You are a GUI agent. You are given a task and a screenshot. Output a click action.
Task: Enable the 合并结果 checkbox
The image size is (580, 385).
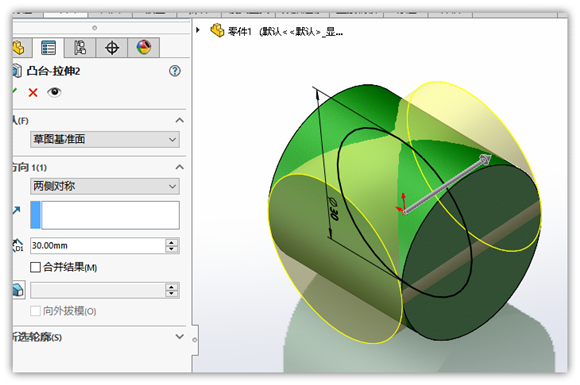click(x=35, y=267)
